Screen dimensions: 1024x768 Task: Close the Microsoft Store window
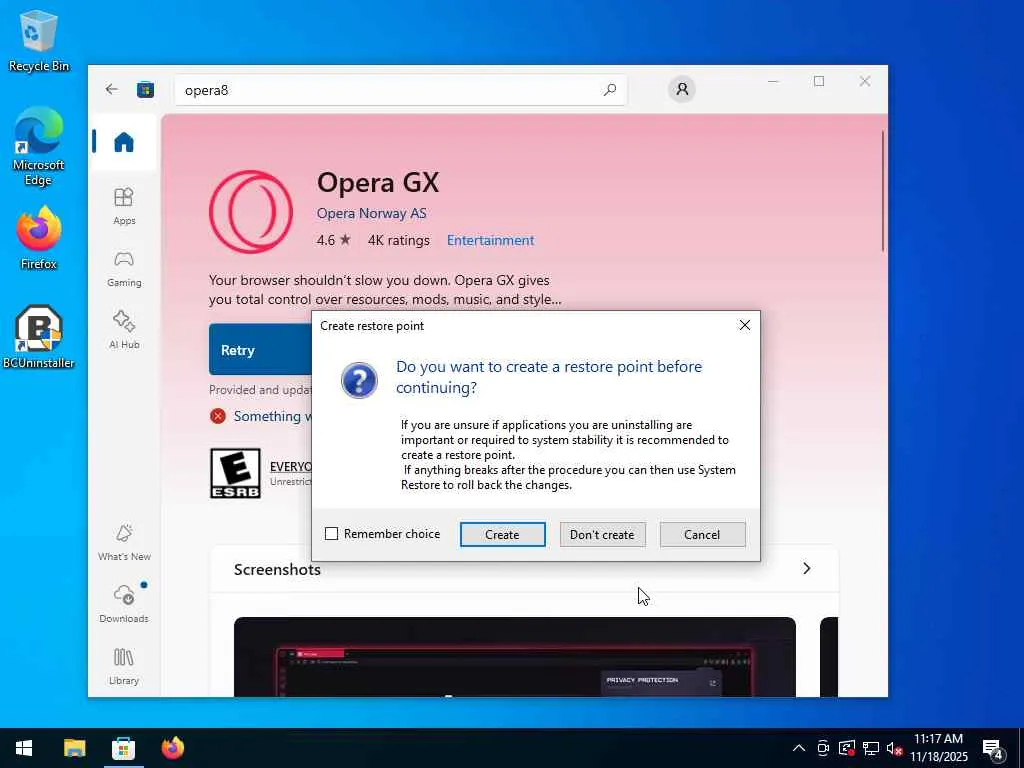coord(865,81)
